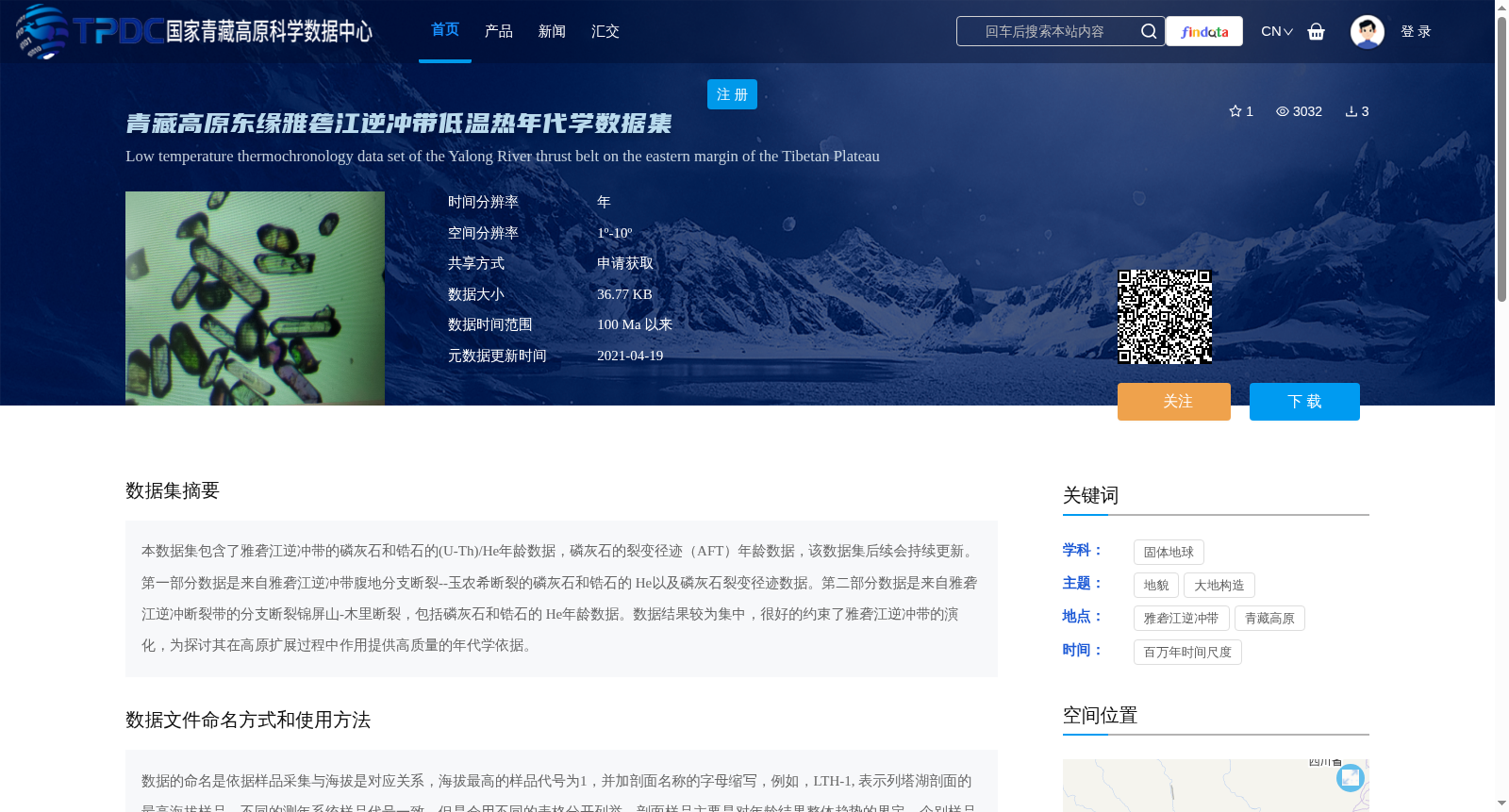
Task: Click the 1º-10º spatial resolution value
Action: pyautogui.click(x=615, y=233)
